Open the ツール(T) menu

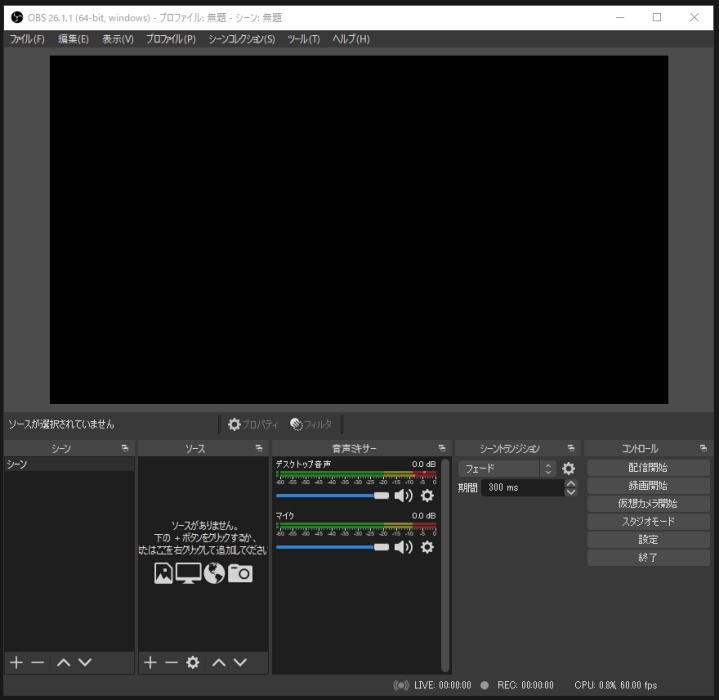point(304,39)
